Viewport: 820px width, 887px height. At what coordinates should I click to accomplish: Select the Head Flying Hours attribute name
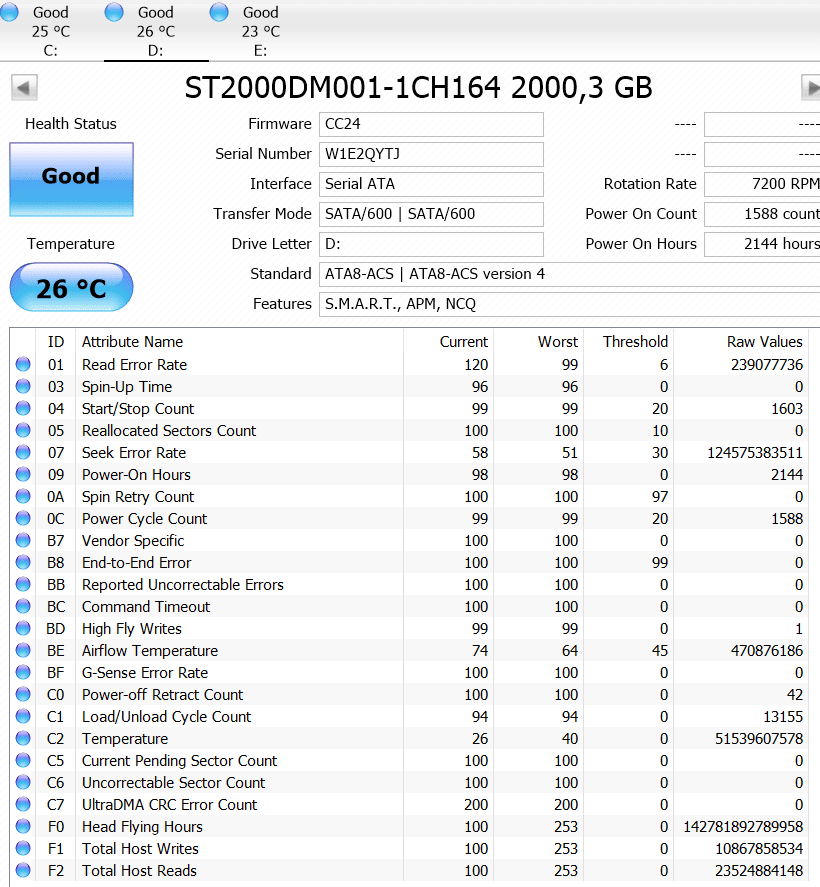[x=143, y=827]
